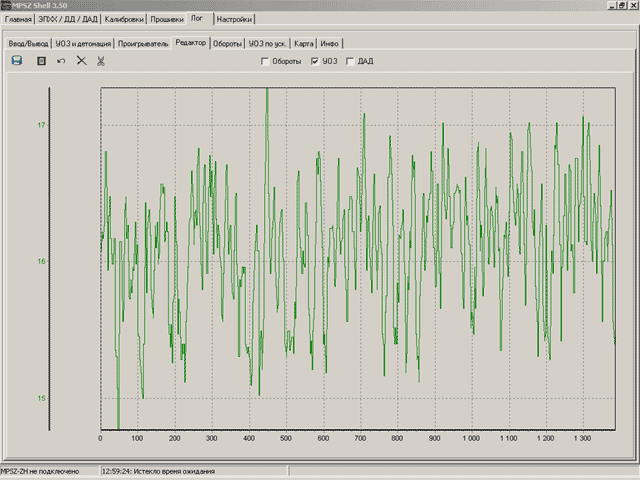Open the Прошивки tab
640x480 pixels.
pos(167,19)
